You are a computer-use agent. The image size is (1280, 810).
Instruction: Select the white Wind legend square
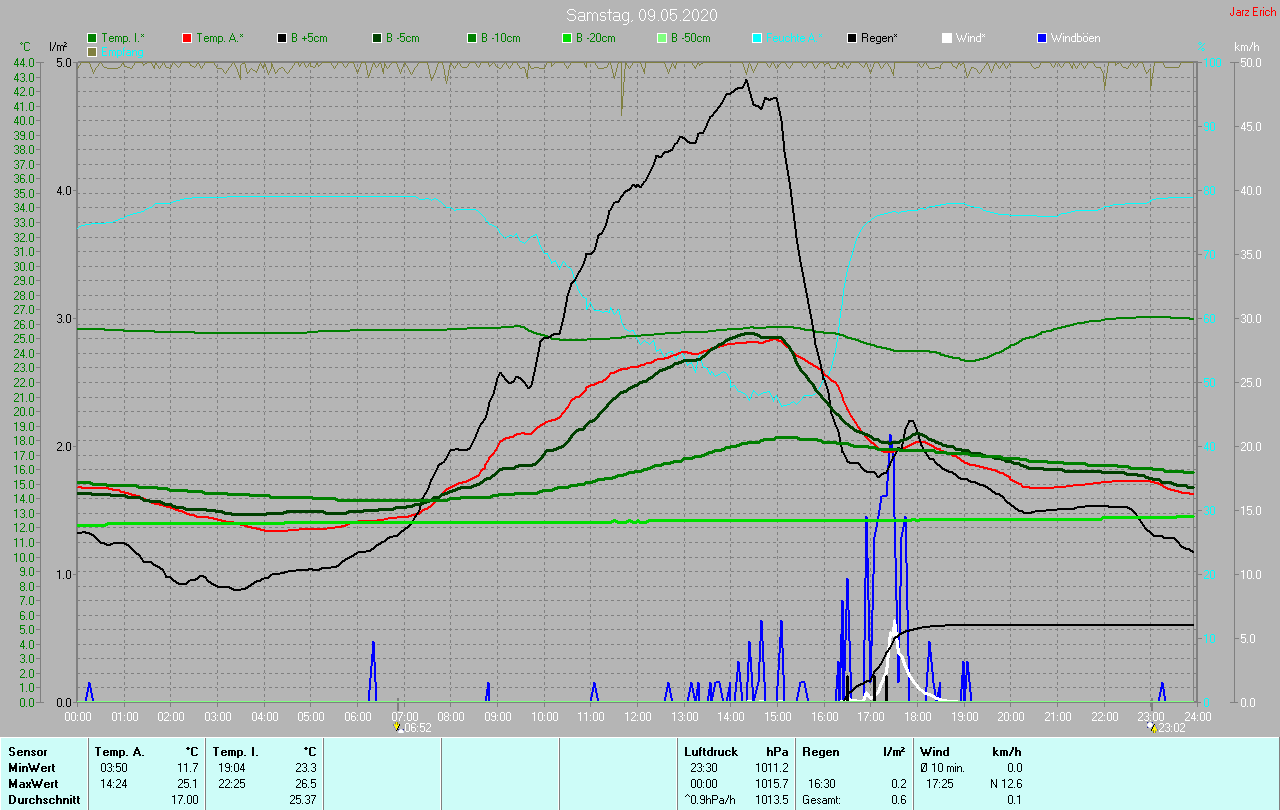tap(947, 38)
